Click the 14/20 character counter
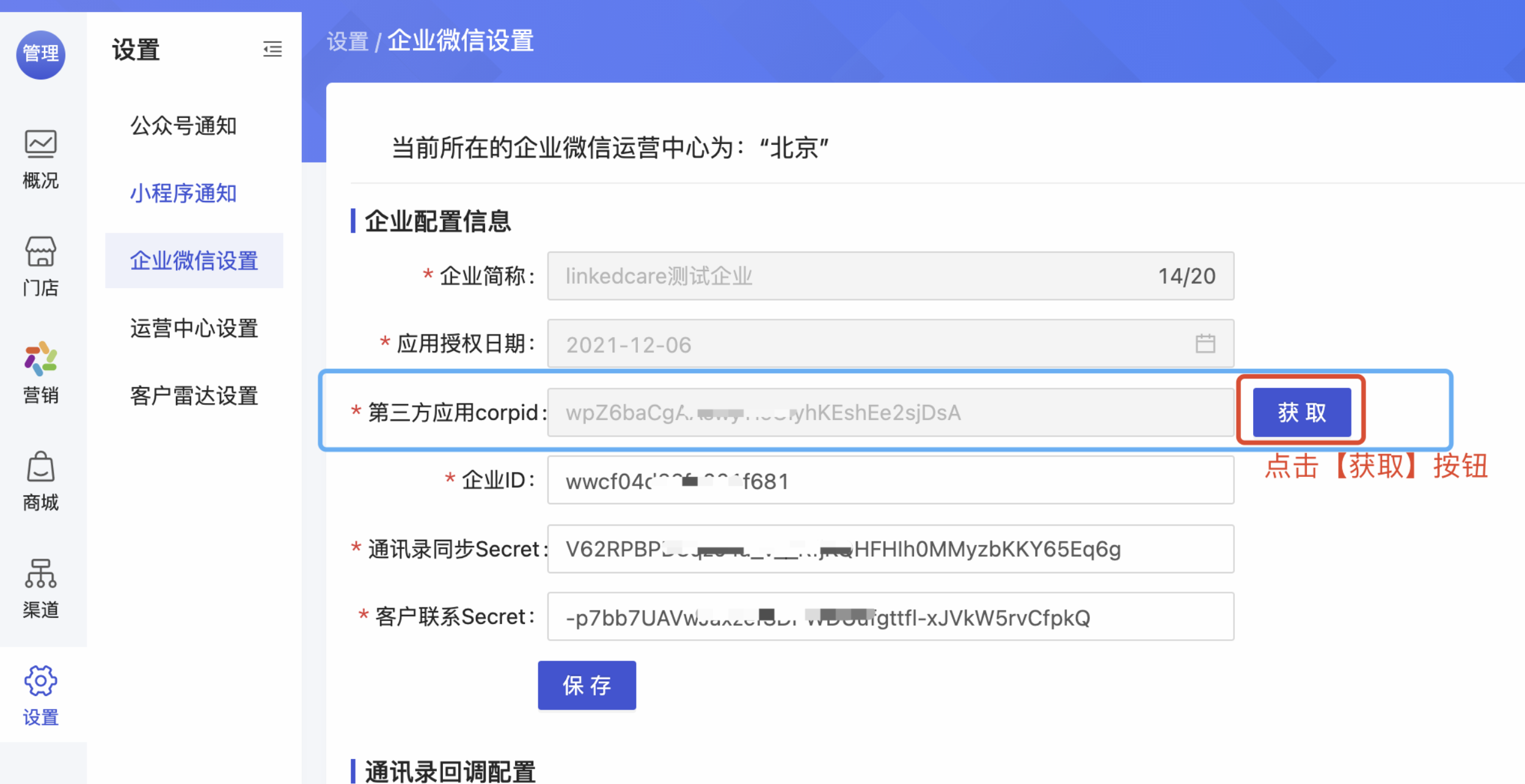Image resolution: width=1525 pixels, height=784 pixels. coord(1187,276)
